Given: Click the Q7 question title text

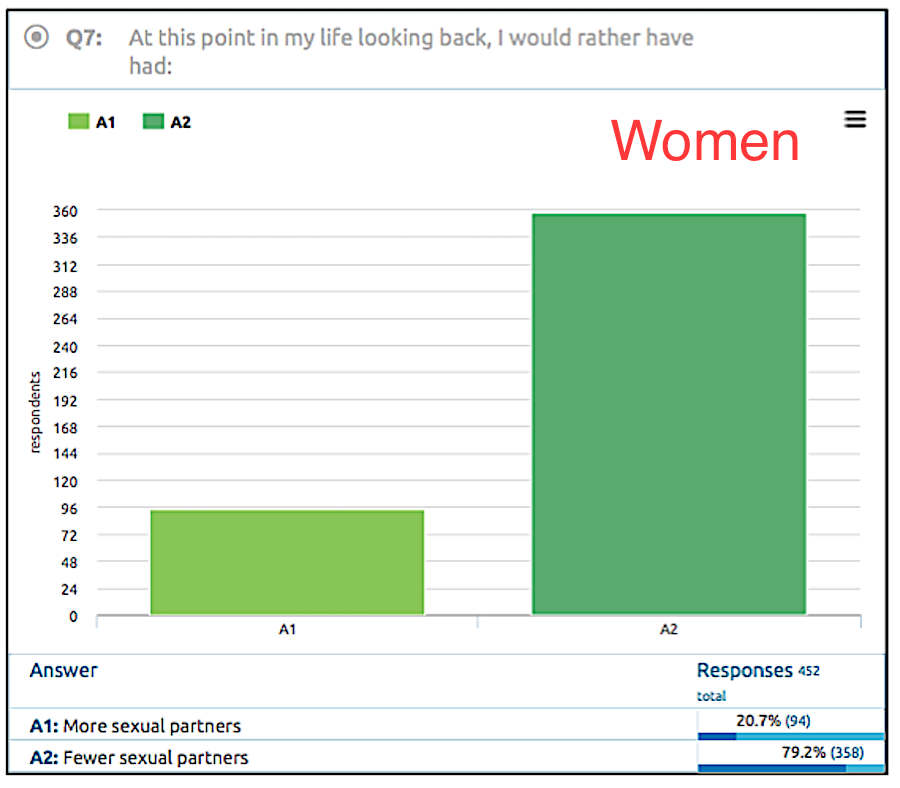Looking at the screenshot, I should point(411,52).
